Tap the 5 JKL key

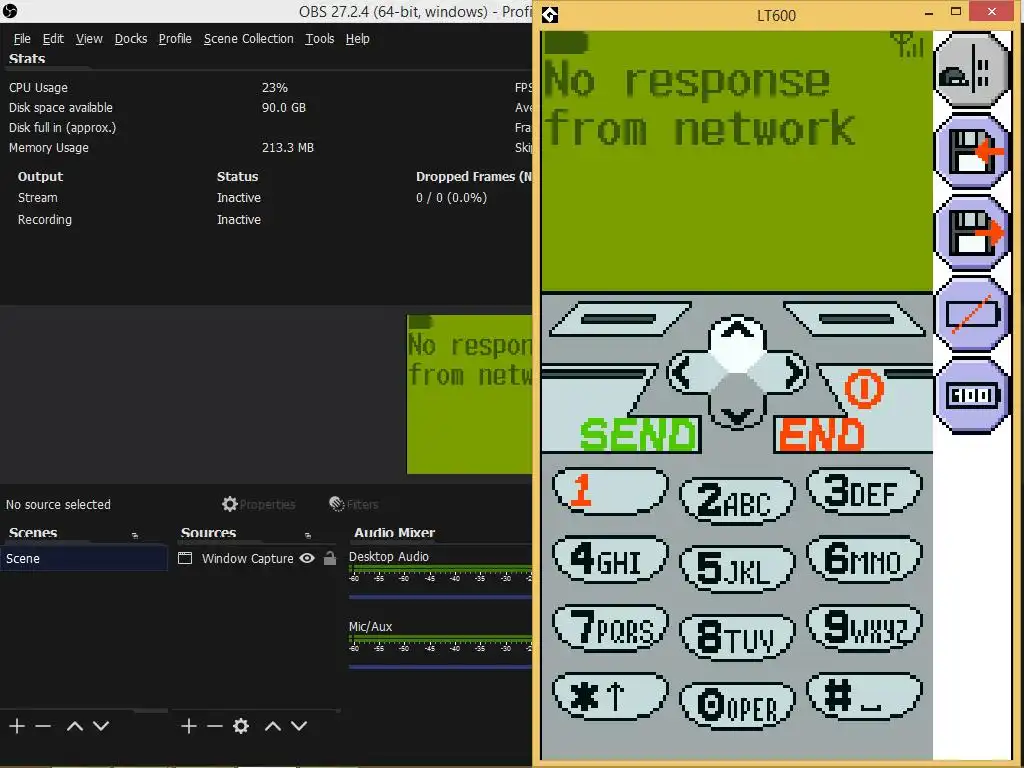click(737, 569)
